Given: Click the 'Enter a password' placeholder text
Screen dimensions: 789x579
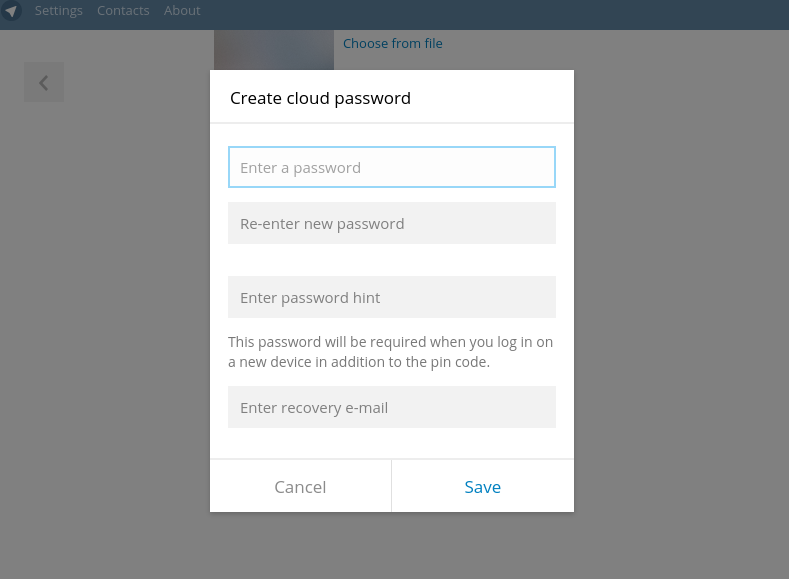Looking at the screenshot, I should tap(300, 168).
